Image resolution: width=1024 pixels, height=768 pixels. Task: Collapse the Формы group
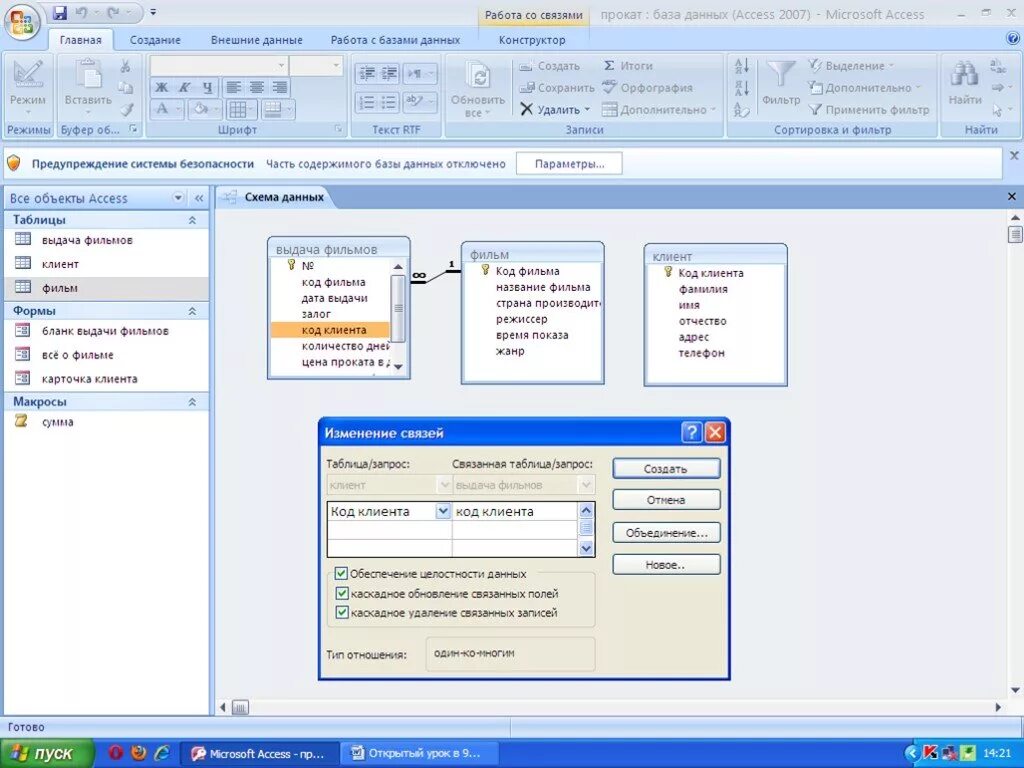[192, 312]
